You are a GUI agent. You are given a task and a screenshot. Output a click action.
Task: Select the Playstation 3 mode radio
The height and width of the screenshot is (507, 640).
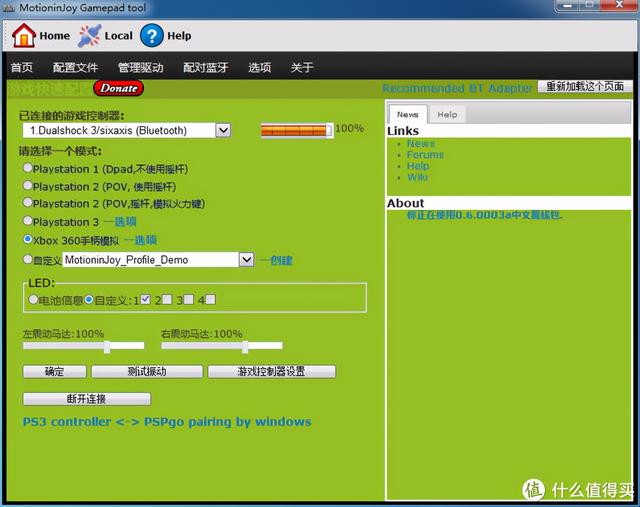point(28,221)
